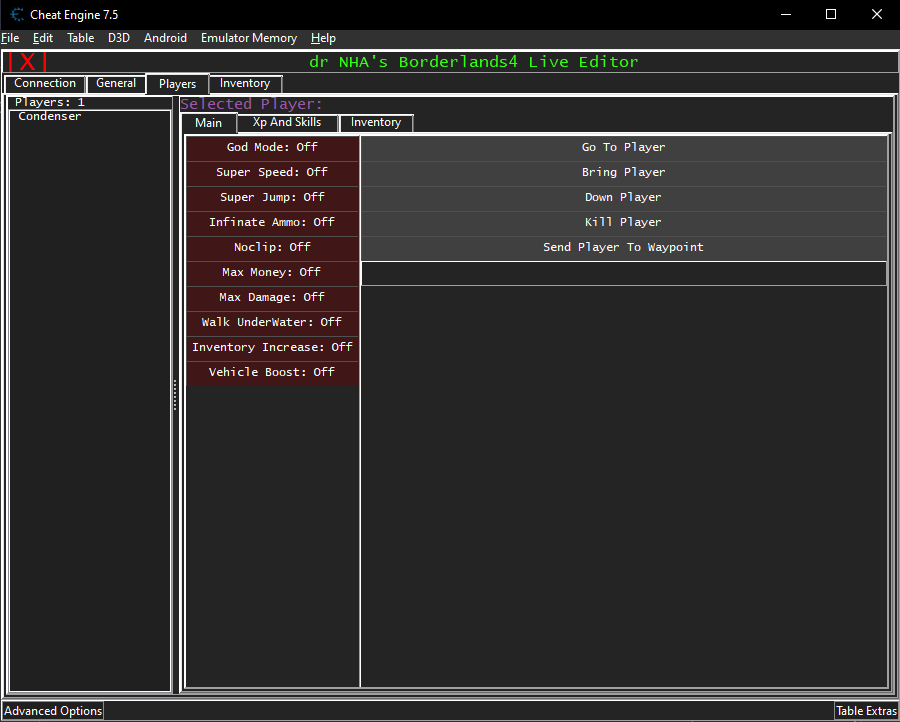The width and height of the screenshot is (900, 722).
Task: Open the top-level Inventory tab
Action: (x=245, y=84)
